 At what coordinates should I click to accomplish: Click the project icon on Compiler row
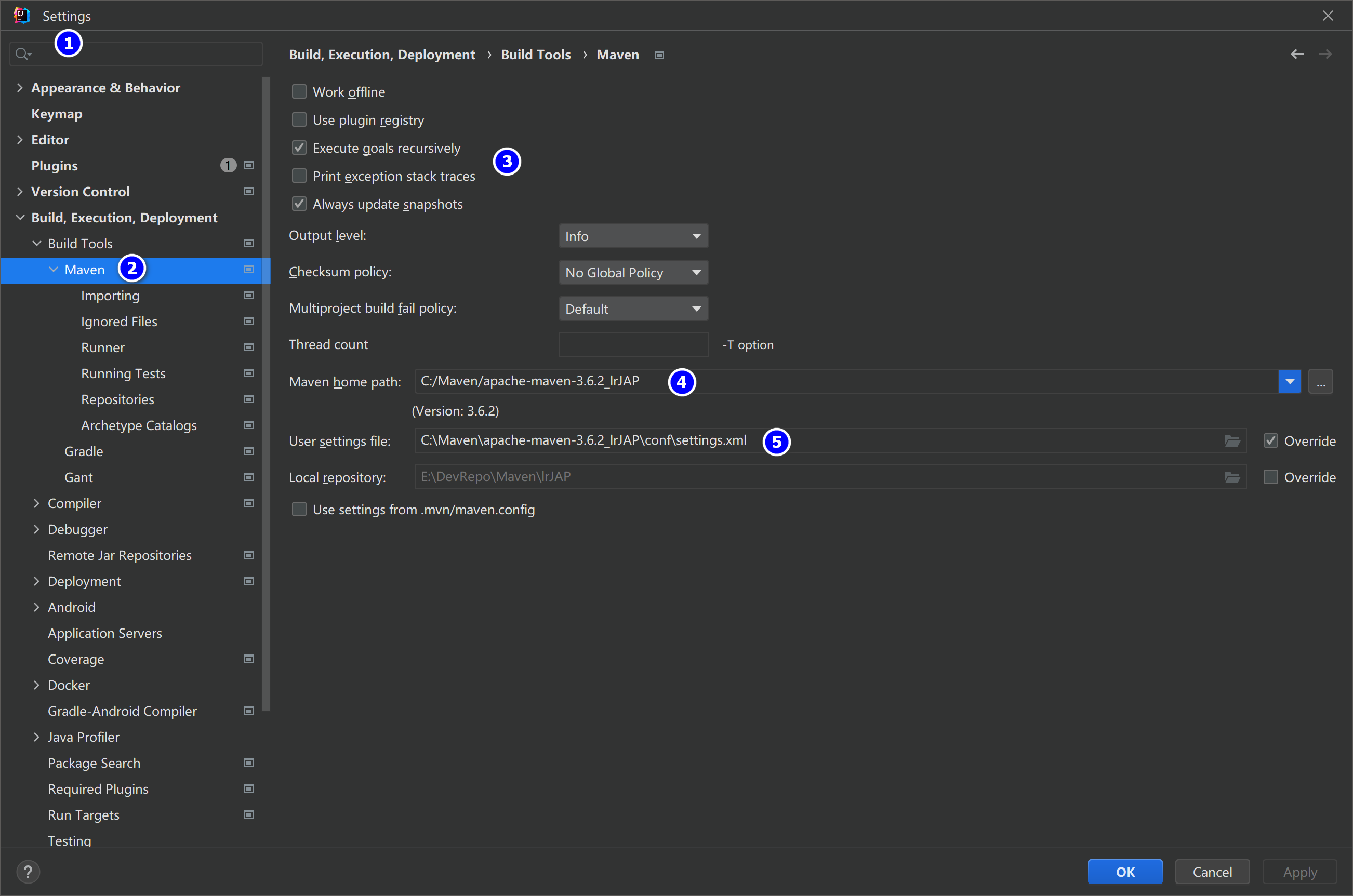249,503
